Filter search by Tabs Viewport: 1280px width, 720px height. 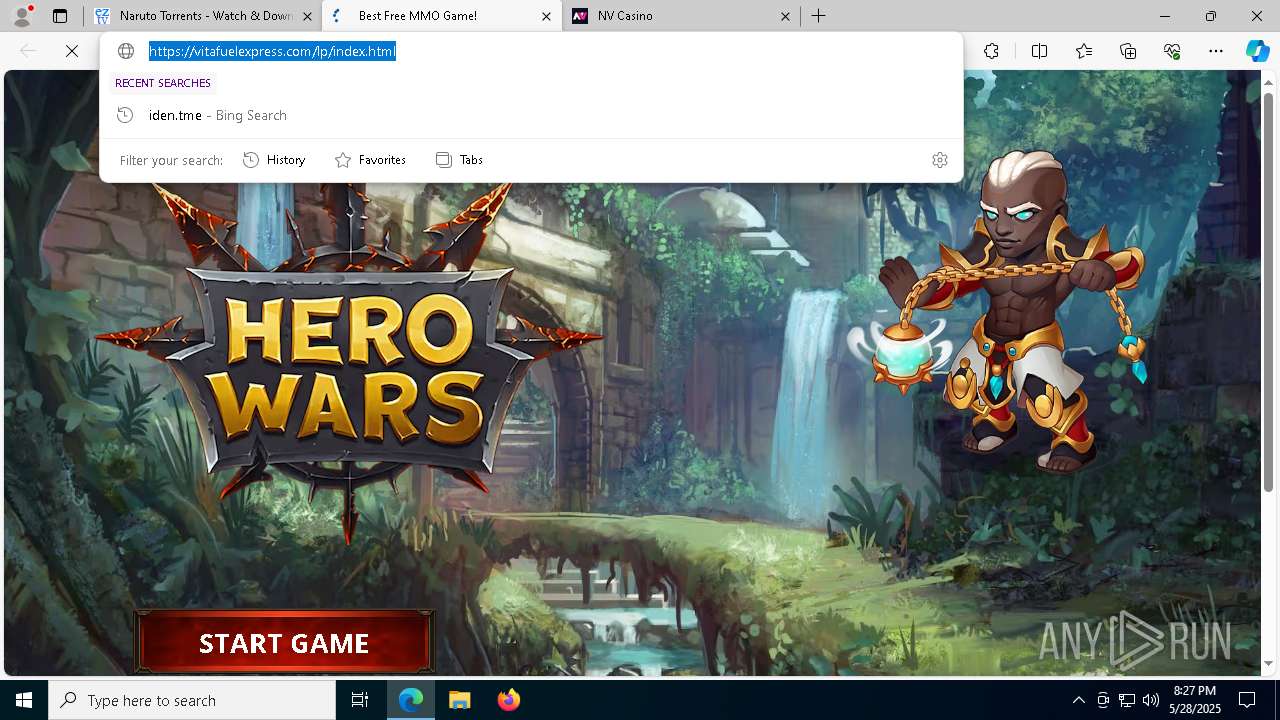click(x=459, y=160)
